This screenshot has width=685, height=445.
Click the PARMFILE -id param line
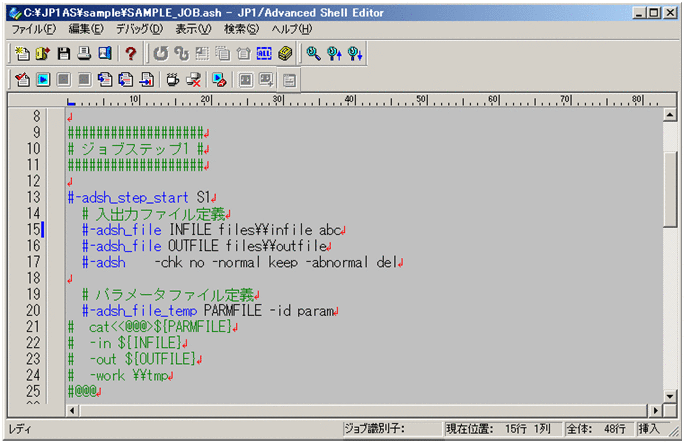[210, 310]
